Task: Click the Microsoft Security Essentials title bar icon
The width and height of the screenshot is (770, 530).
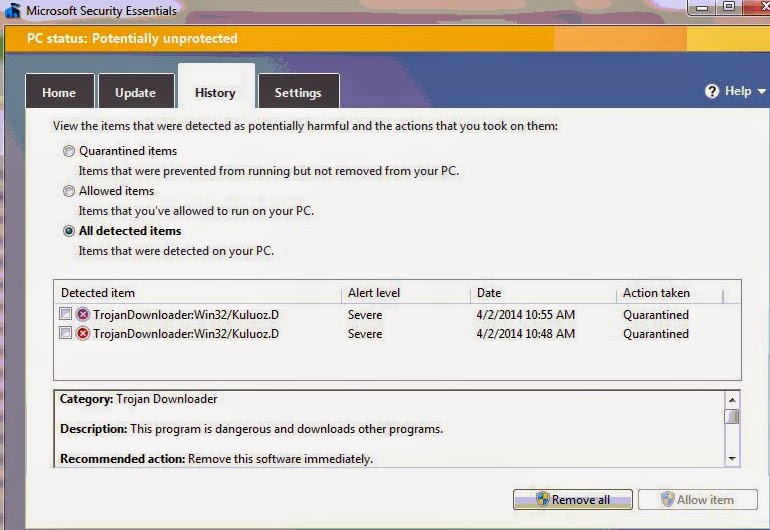Action: coord(13,10)
